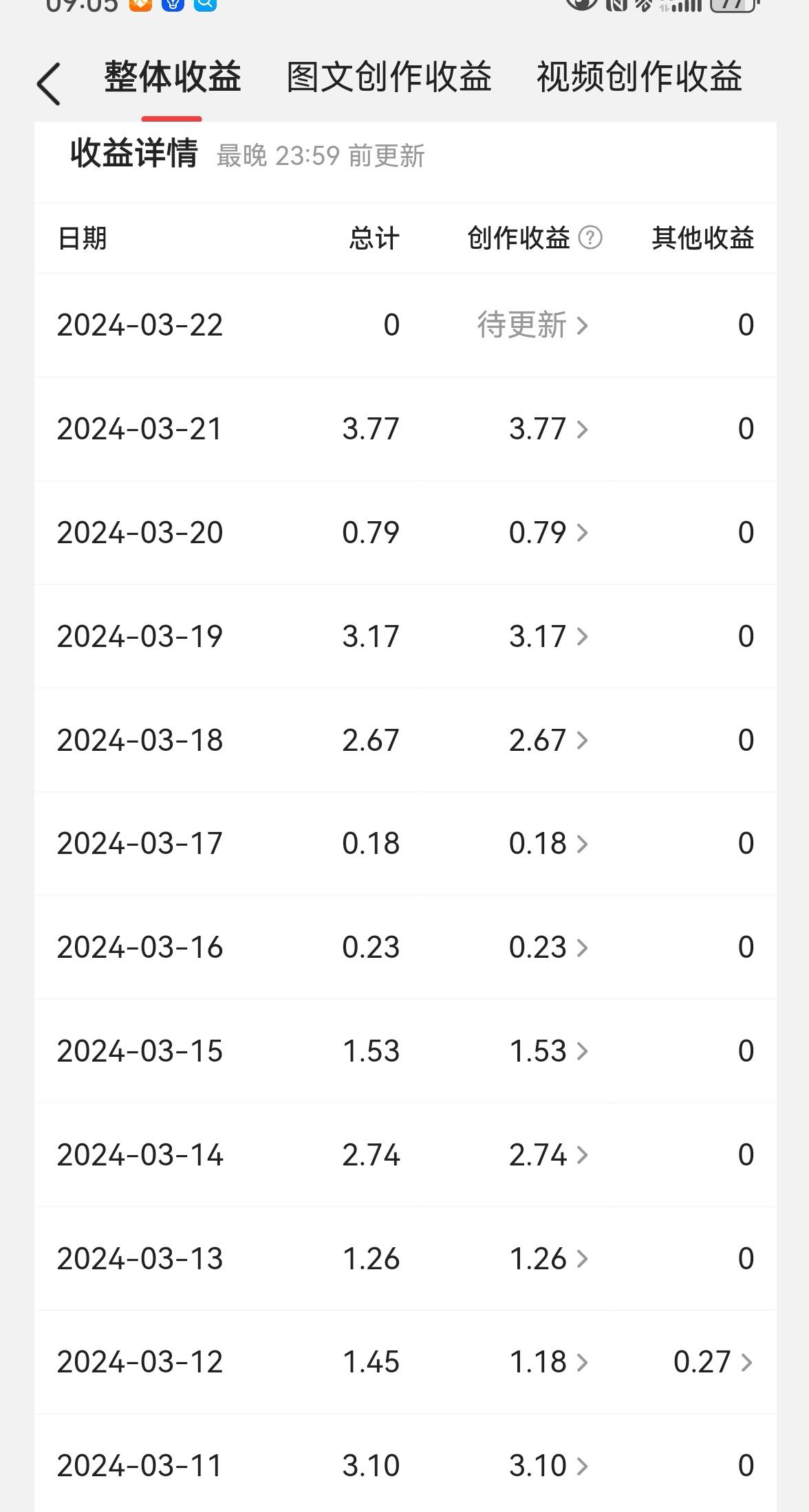
Task: Tap the chevron next to 3.17 创作收益
Action: (582, 637)
